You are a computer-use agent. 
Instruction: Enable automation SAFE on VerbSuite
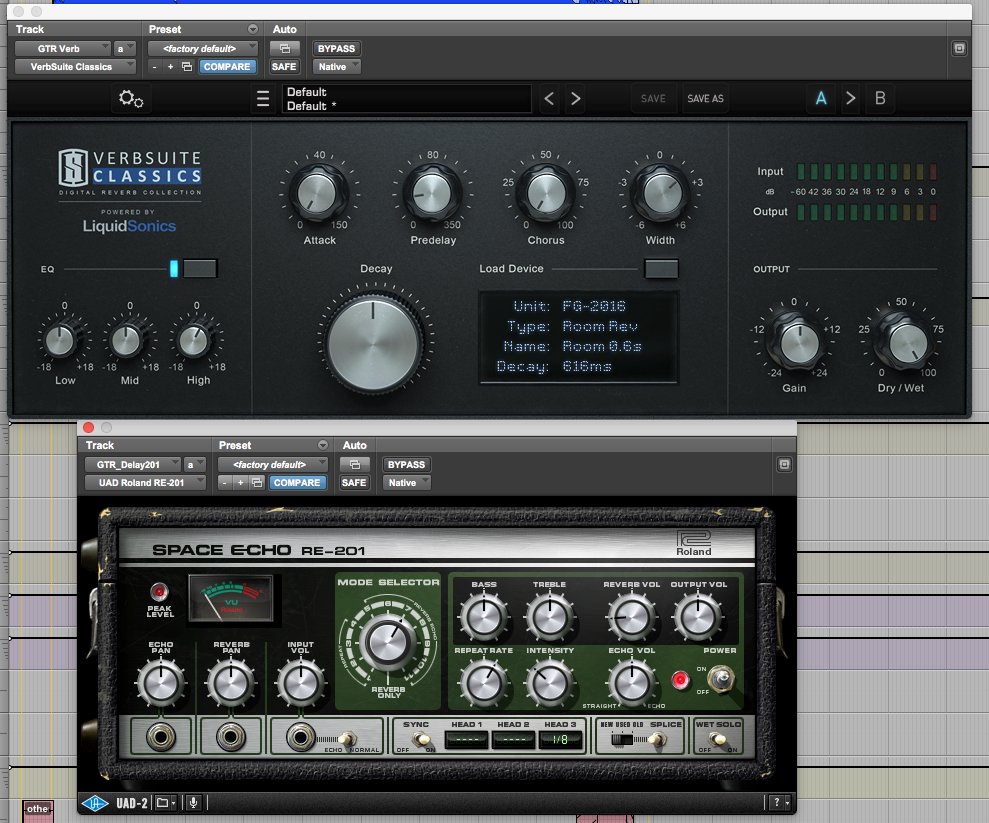point(284,66)
